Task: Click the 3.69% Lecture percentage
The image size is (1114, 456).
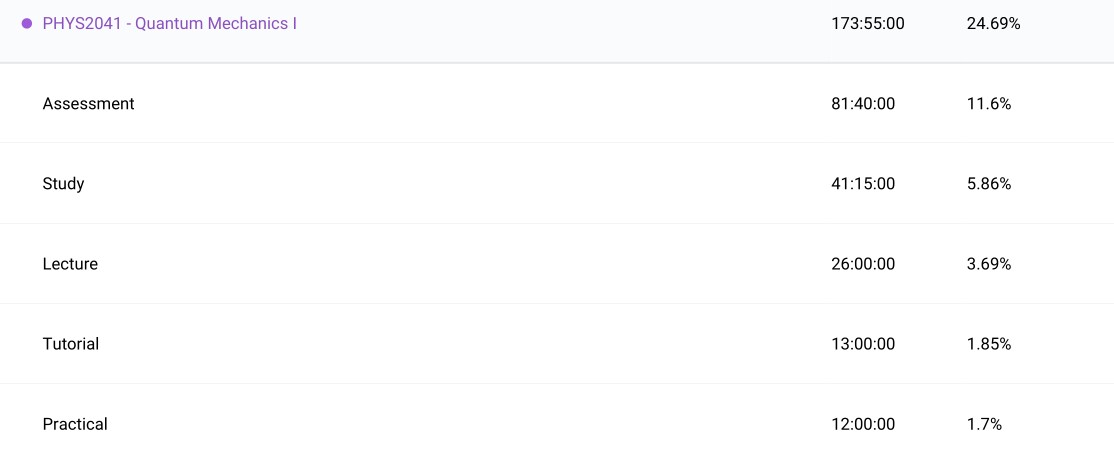Action: [989, 264]
